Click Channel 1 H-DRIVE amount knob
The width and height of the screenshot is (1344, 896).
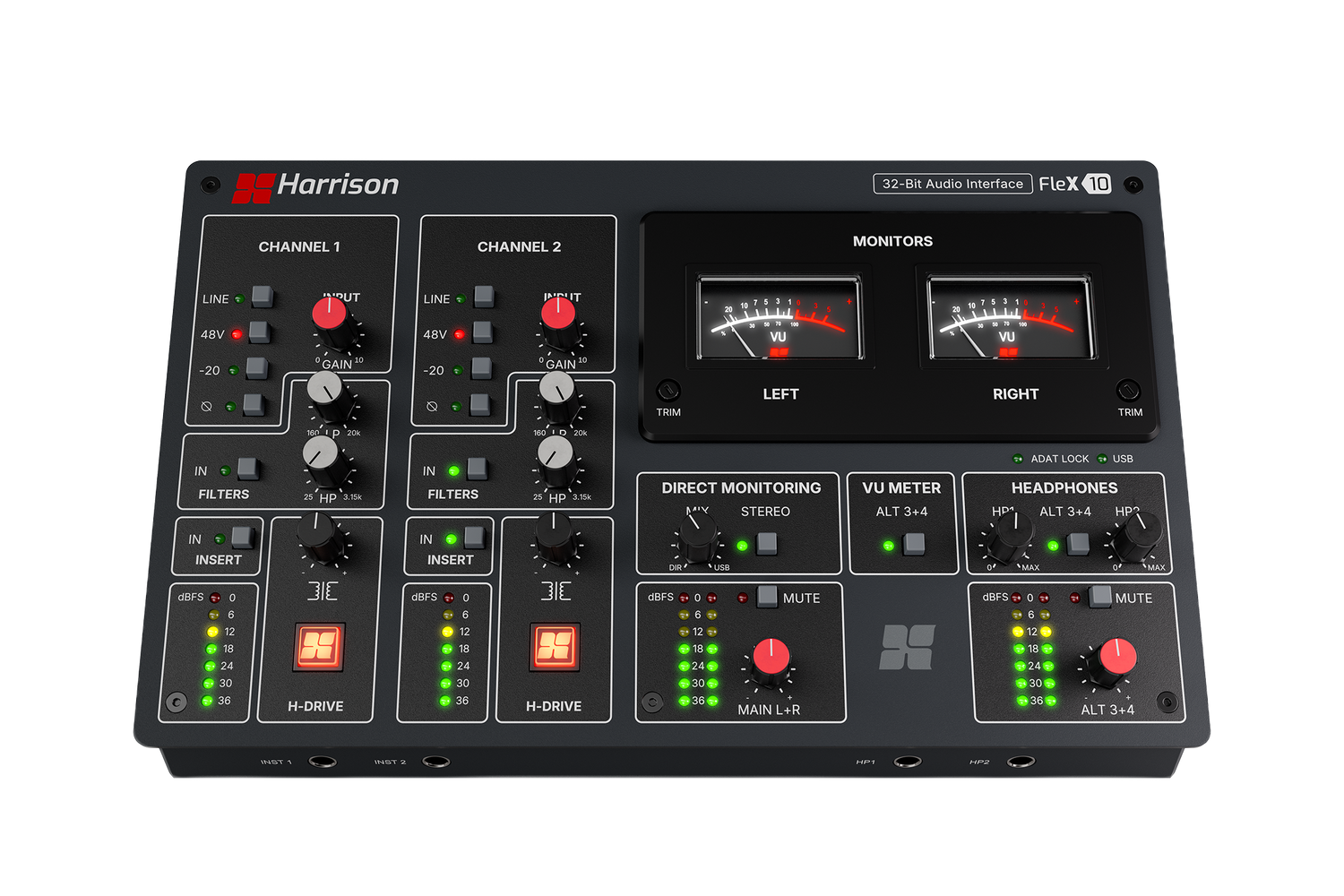[318, 537]
